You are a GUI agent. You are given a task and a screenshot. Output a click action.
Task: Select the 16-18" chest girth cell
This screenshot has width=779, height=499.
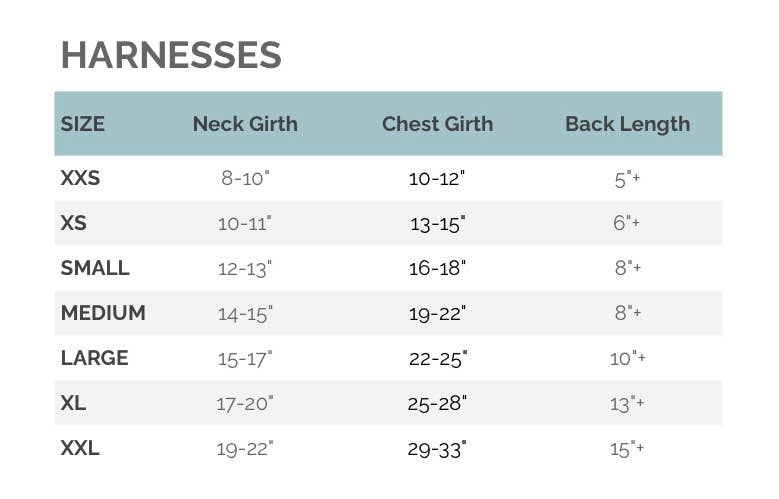pyautogui.click(x=437, y=268)
